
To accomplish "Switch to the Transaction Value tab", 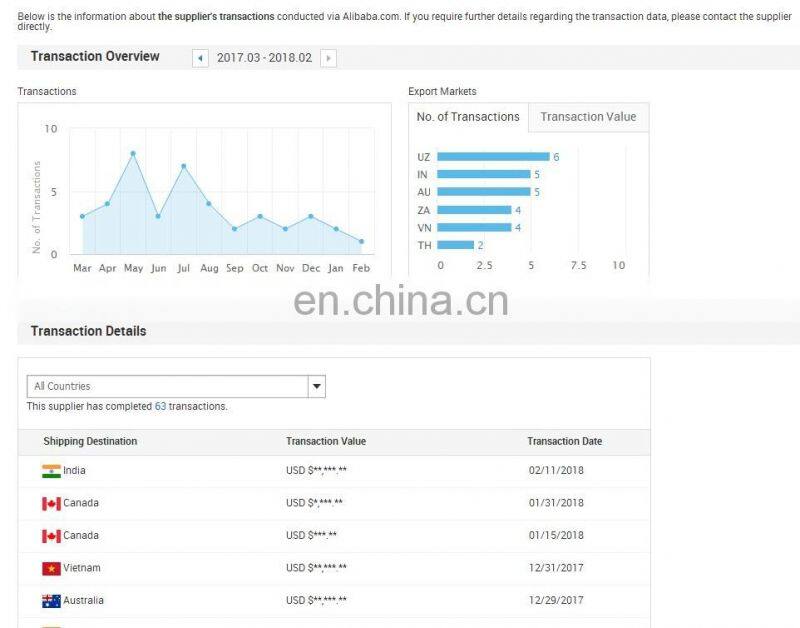I will click(x=588, y=117).
